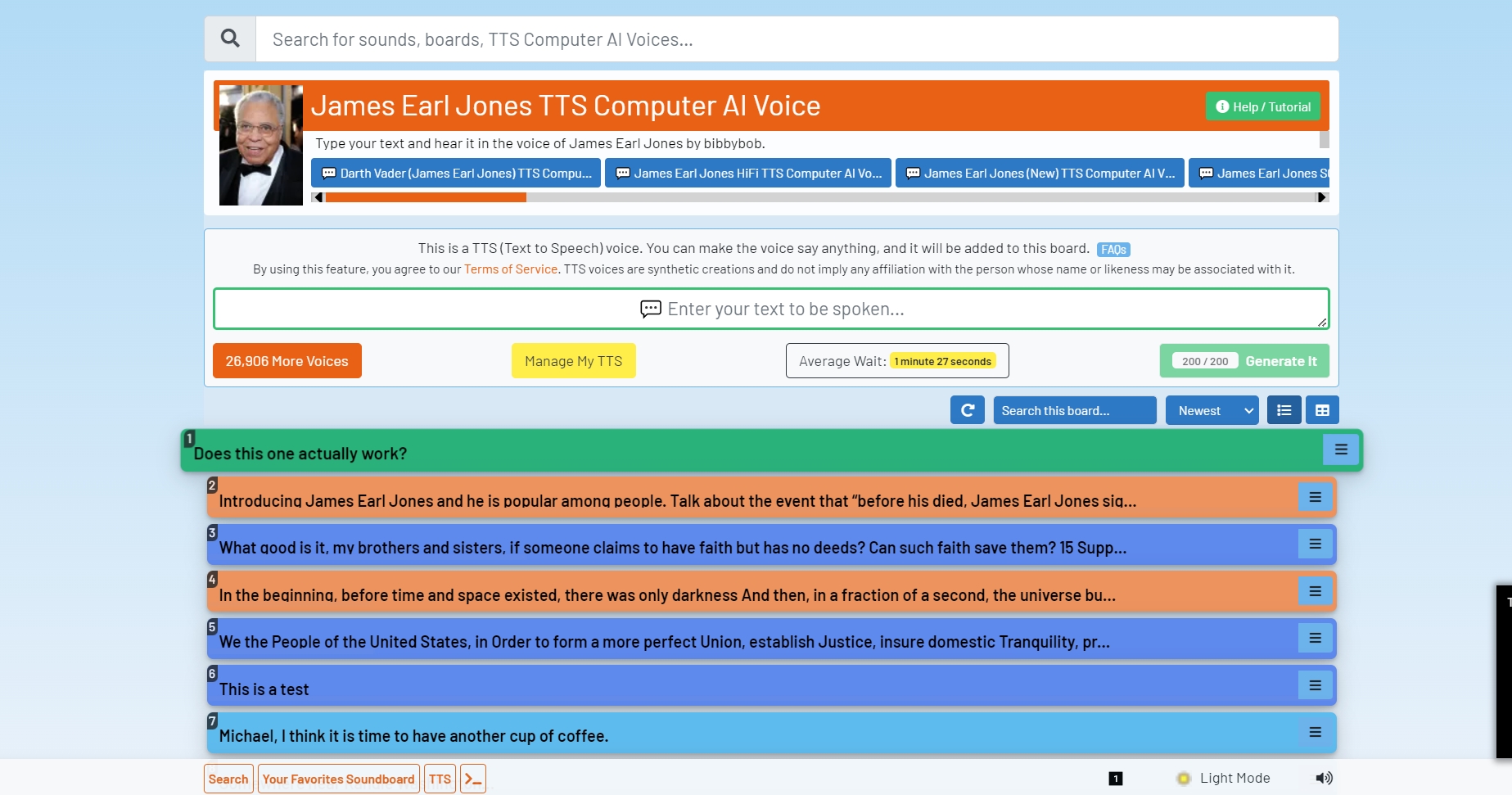Click the volume speaker icon in footer
The image size is (1512, 795).
[1324, 778]
